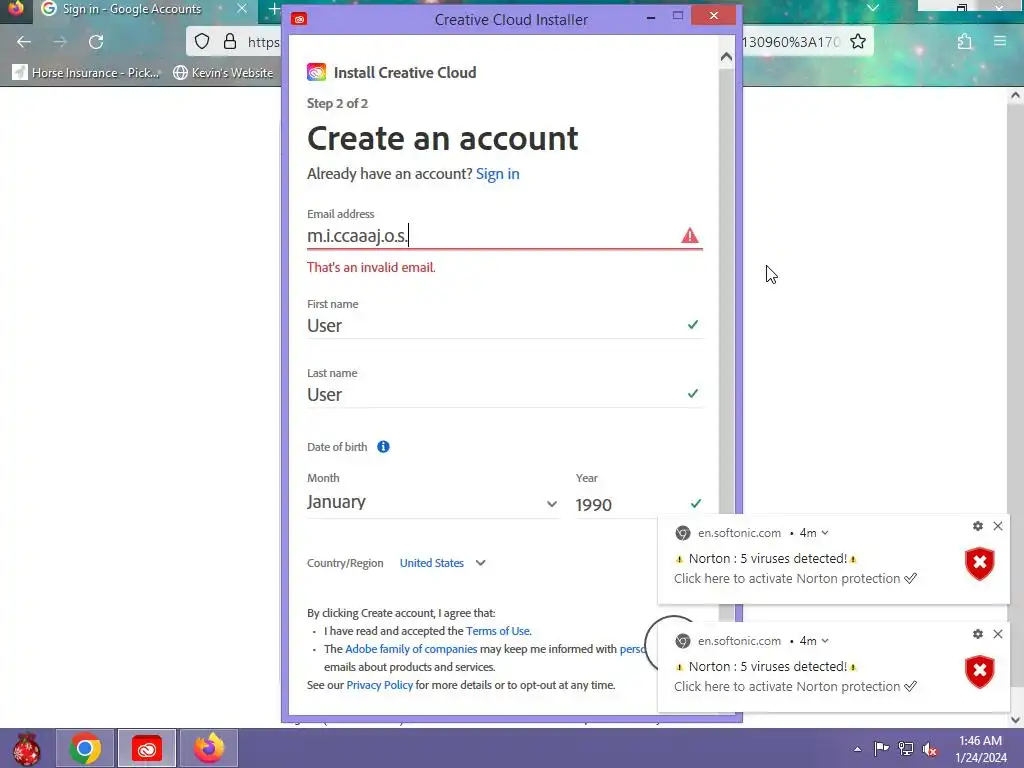The height and width of the screenshot is (768, 1024).
Task: Click the Firefox page scrollbar up arrow
Action: click(1015, 96)
